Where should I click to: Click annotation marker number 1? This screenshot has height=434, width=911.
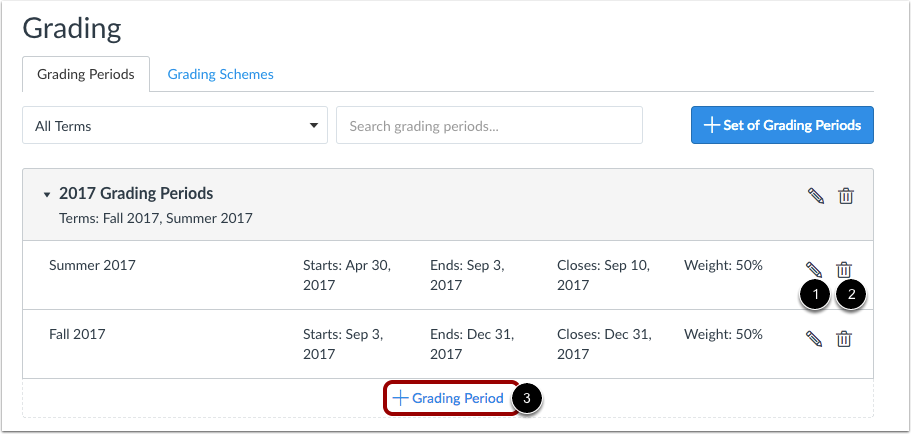tap(815, 295)
